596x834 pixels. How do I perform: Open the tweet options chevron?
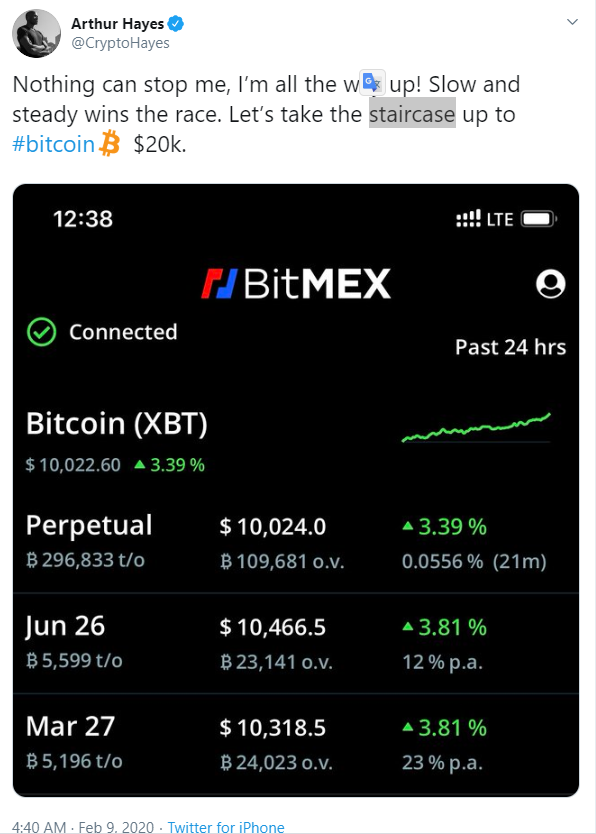tap(572, 22)
